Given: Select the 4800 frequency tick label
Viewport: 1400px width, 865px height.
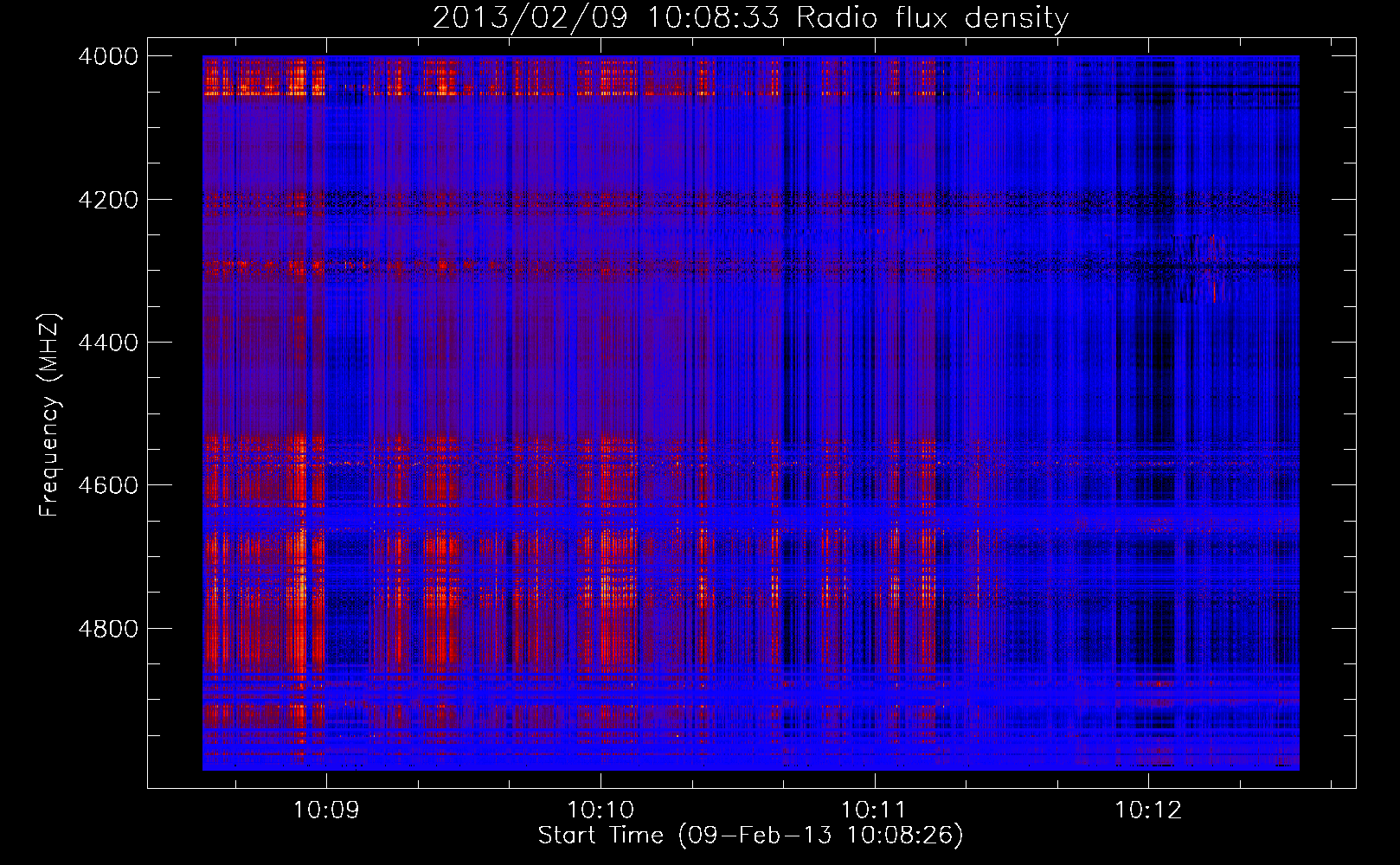Looking at the screenshot, I should tap(108, 629).
